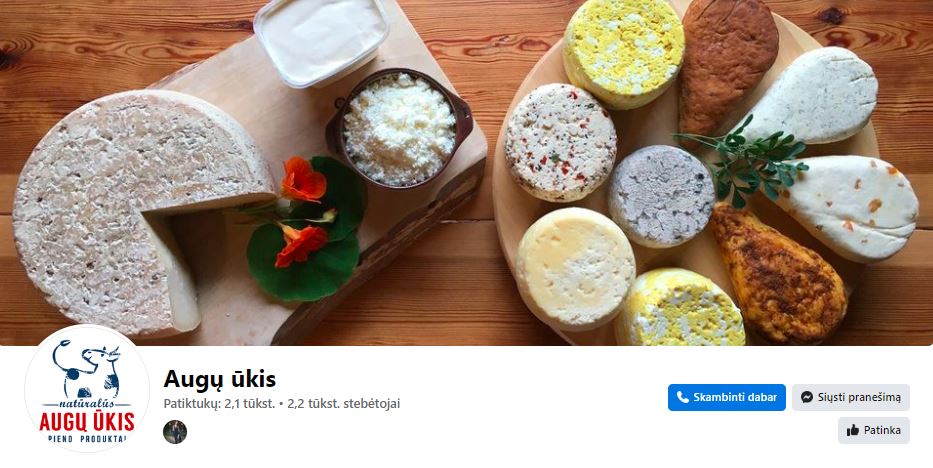This screenshot has height=468, width=933.
Task: Open the cover photo at wooden table background
Action: [466, 172]
